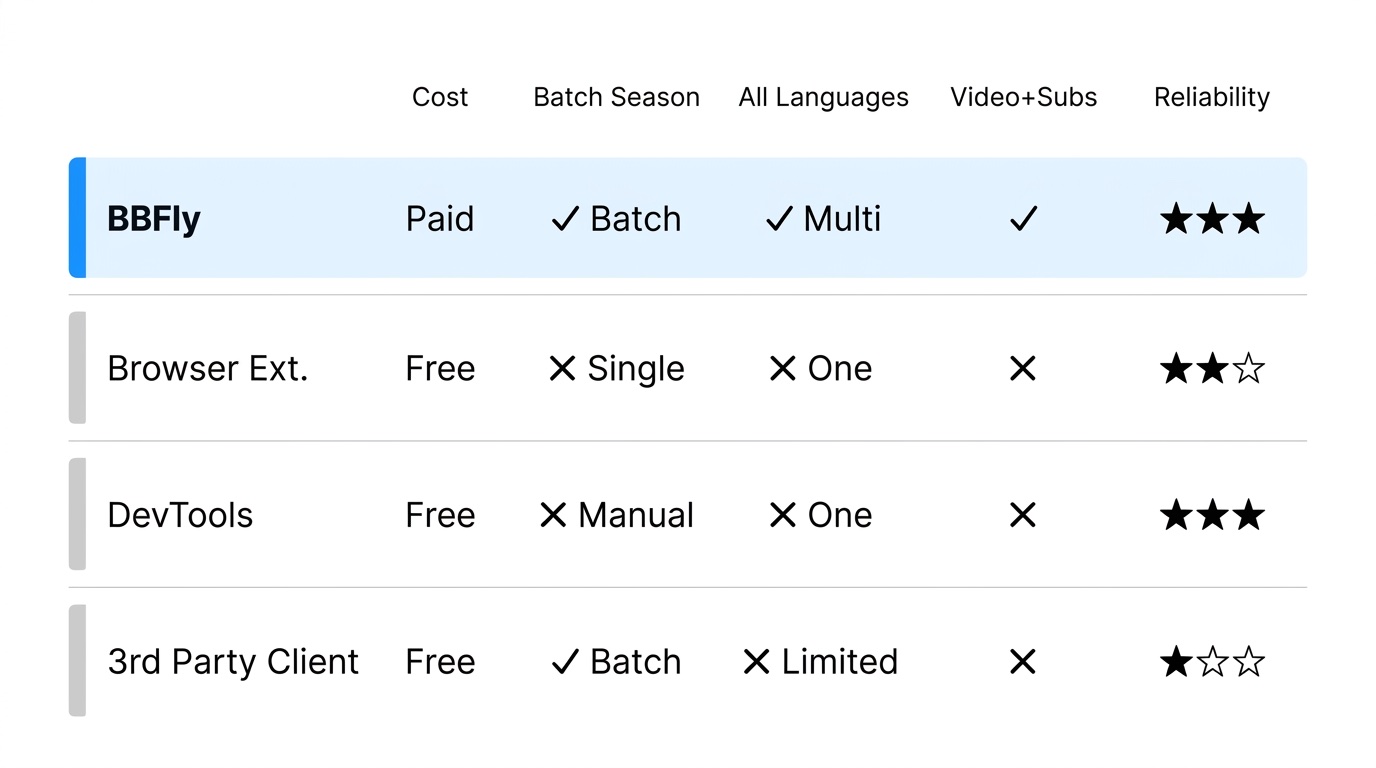Click the Paid cost cell for BBFly
The width and height of the screenshot is (1376, 768).
point(440,219)
